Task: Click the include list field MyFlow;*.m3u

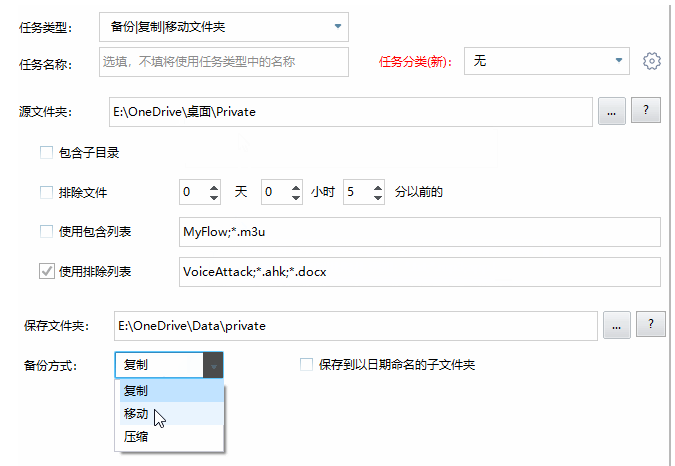Action: coord(420,232)
